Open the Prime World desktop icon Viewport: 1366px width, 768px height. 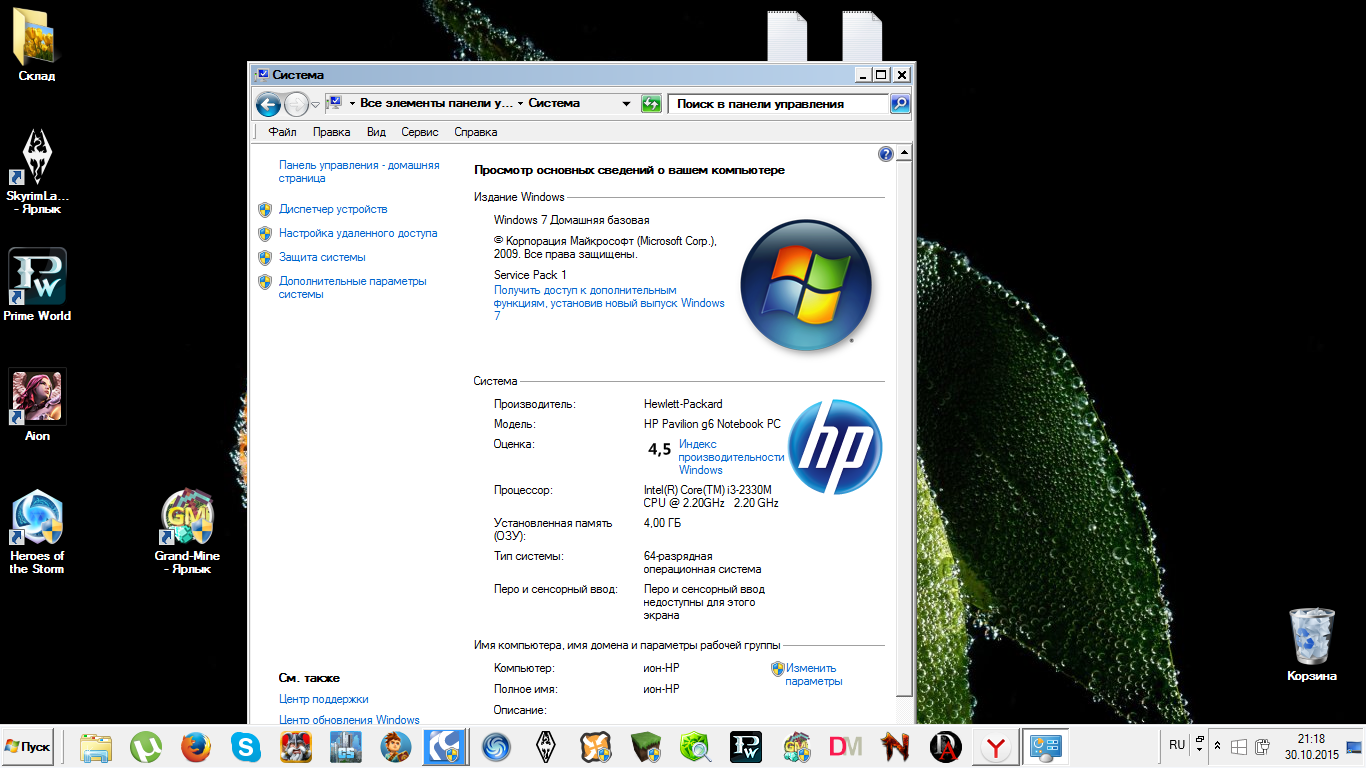[x=37, y=284]
